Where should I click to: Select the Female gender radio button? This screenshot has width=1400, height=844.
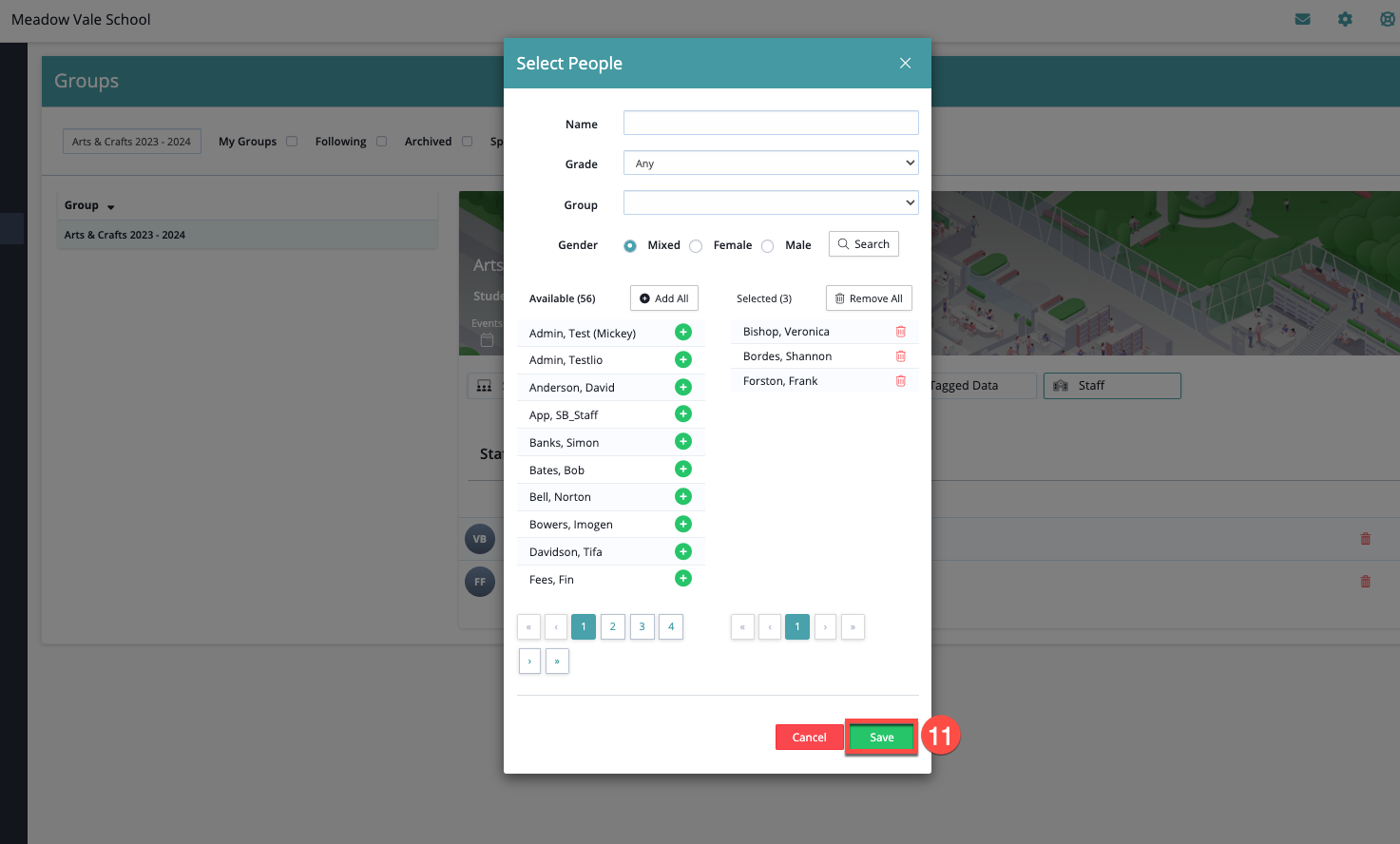click(696, 246)
